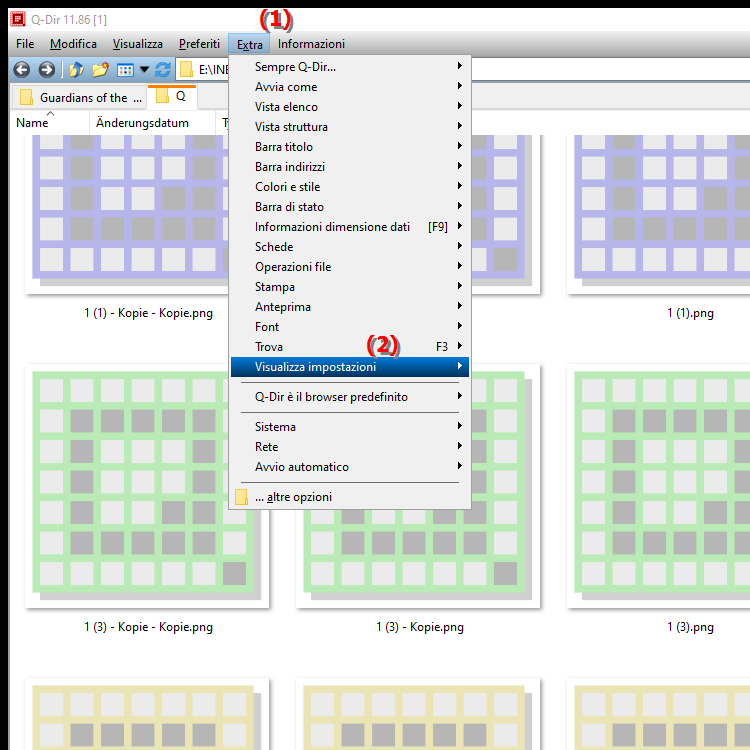
Task: Click the Q-Dir application icon in title bar
Action: click(x=18, y=19)
